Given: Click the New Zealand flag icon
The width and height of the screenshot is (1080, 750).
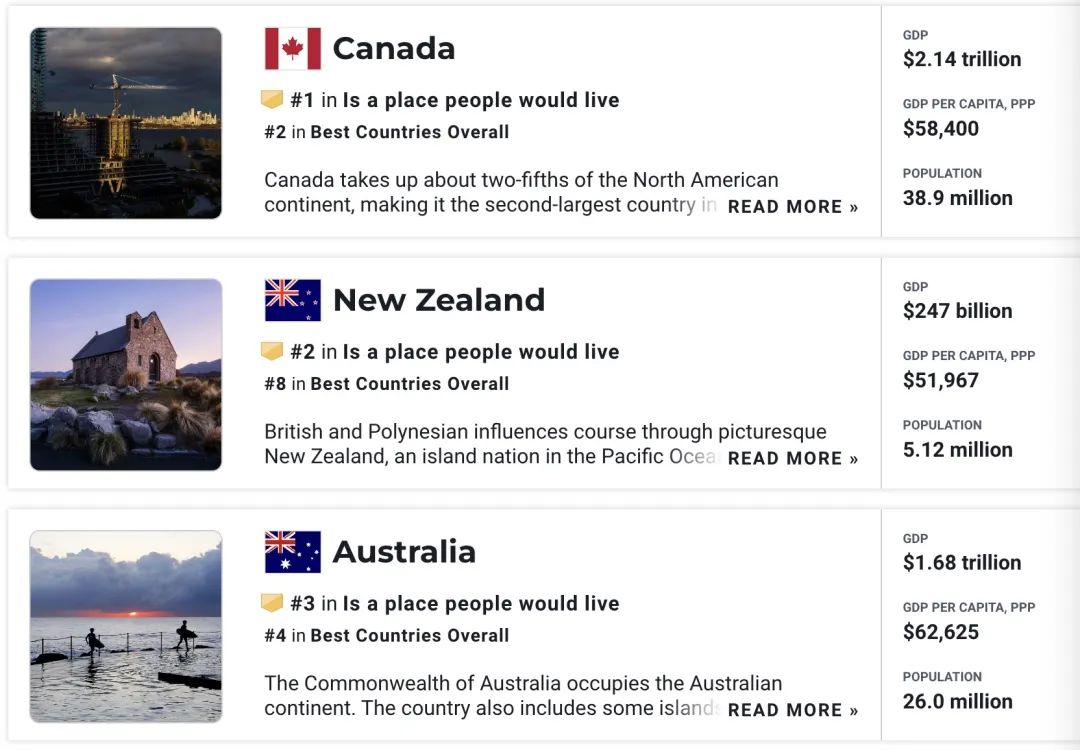Looking at the screenshot, I should coord(293,300).
